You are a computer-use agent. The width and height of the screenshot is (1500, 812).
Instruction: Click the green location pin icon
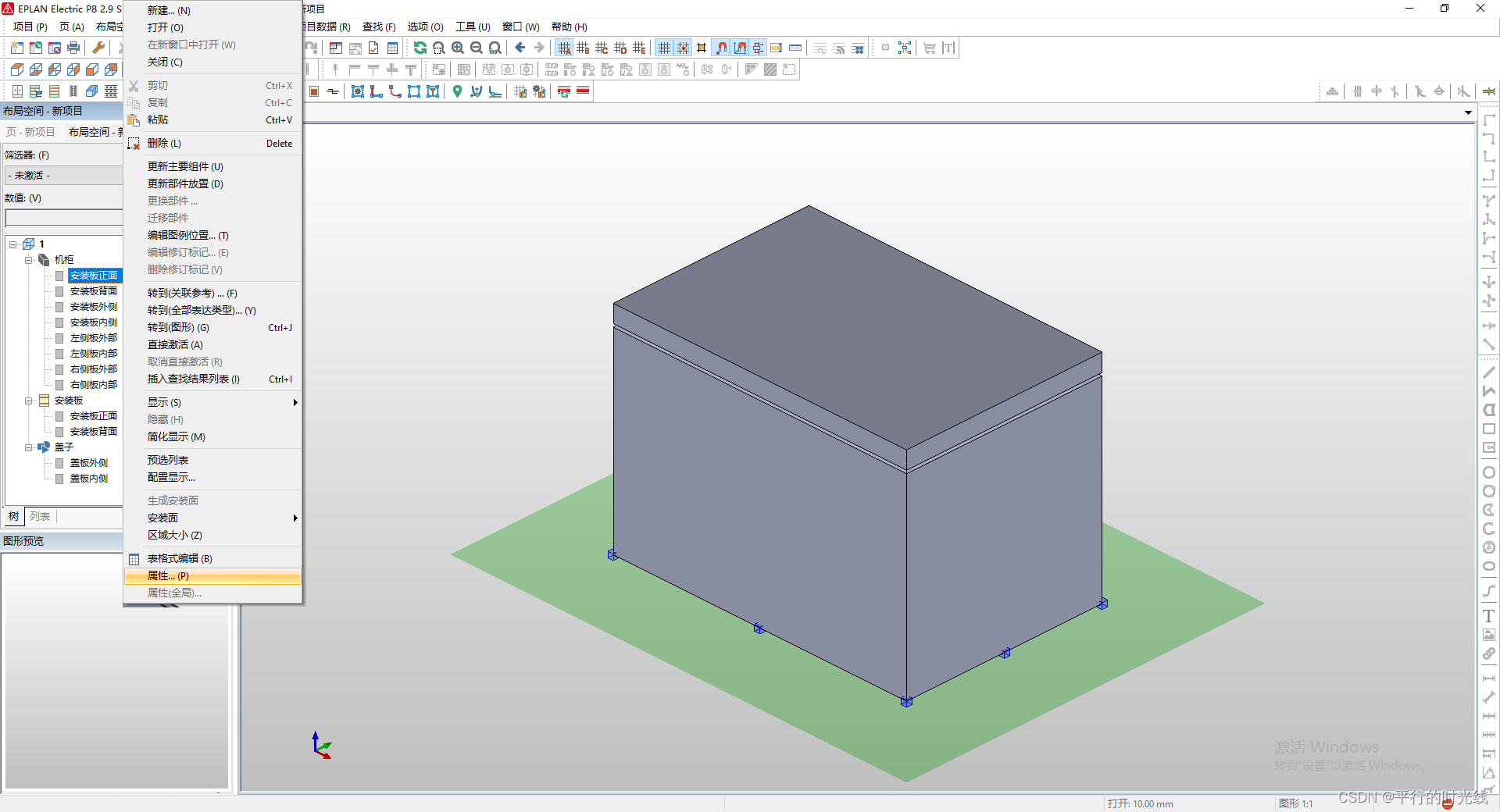click(458, 91)
